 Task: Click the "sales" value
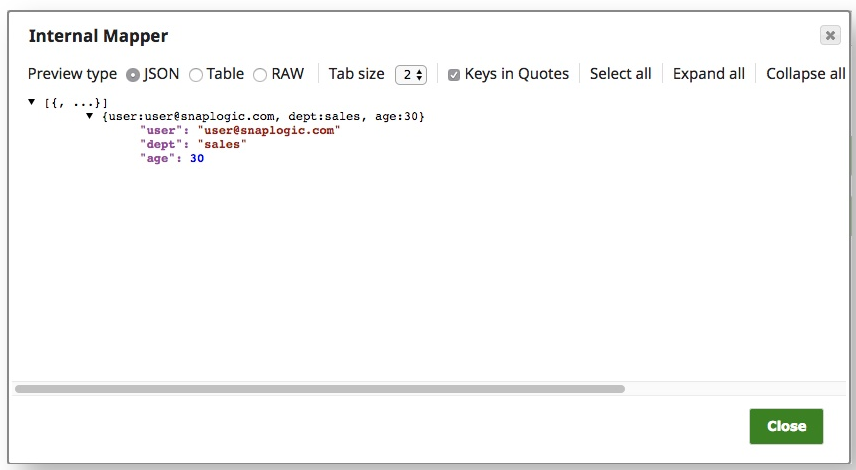pyautogui.click(x=222, y=145)
